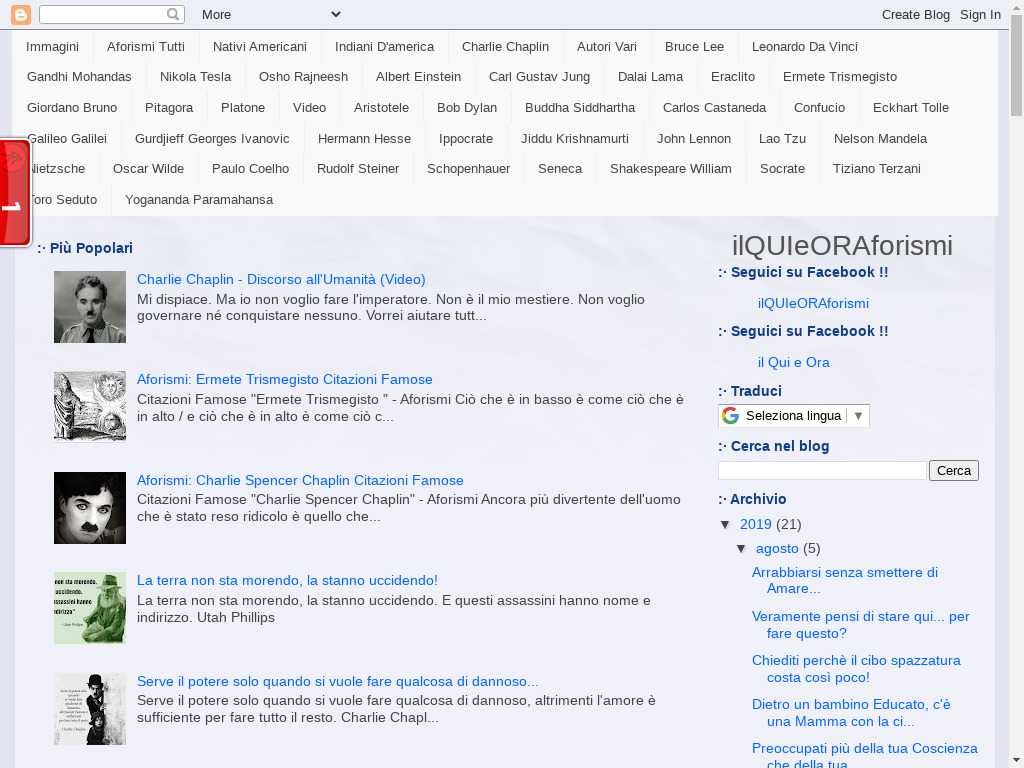
Task: Go to the Paulo Coelho tab
Action: (251, 168)
